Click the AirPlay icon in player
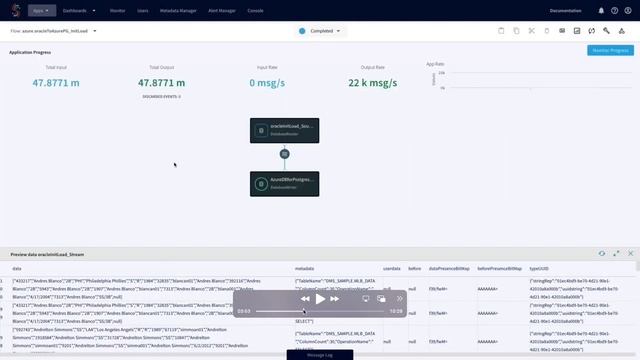The height and width of the screenshot is (360, 640). tap(366, 299)
